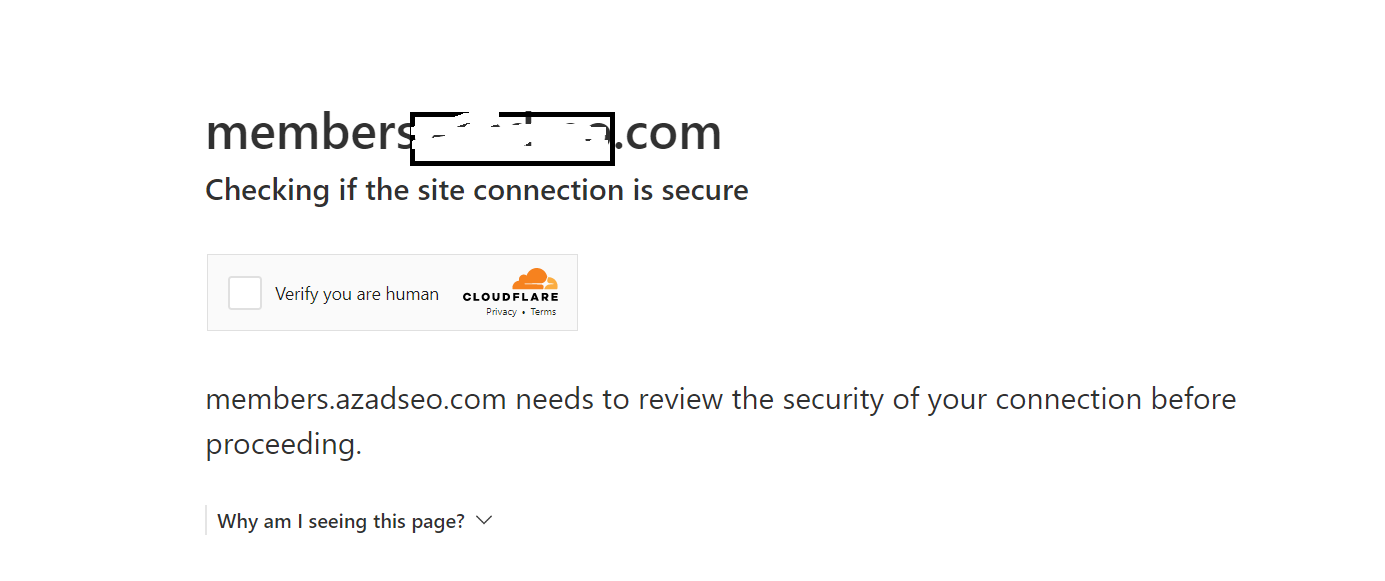Click the word secure in the subheading
1385x581 pixels.
(705, 190)
